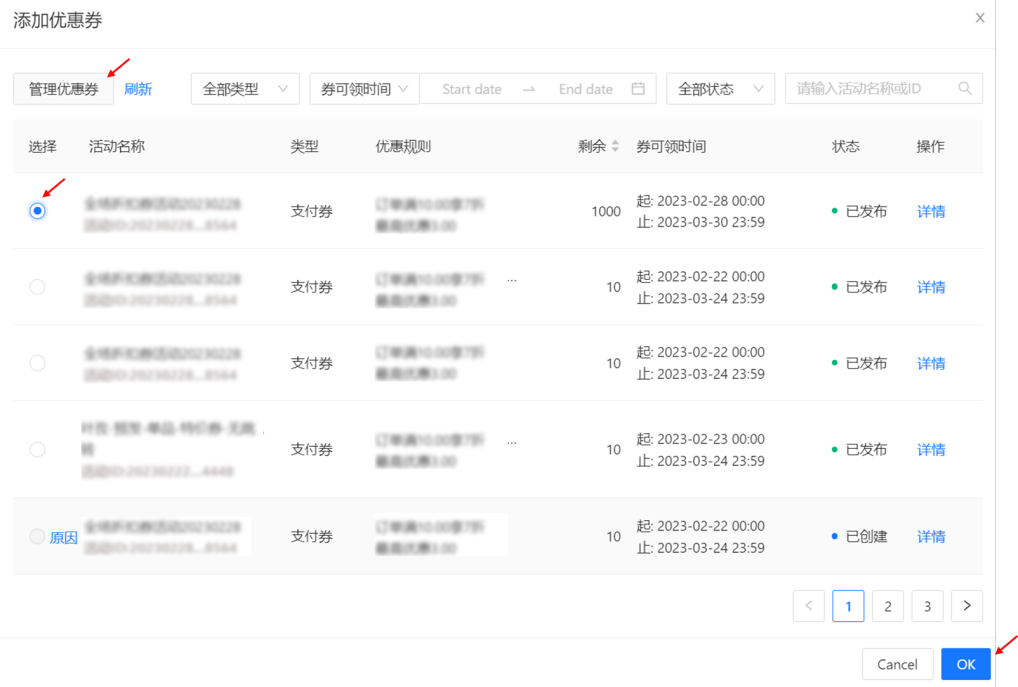The width and height of the screenshot is (1018, 687).
Task: Open the 券可领时间 dropdown
Action: 364,89
